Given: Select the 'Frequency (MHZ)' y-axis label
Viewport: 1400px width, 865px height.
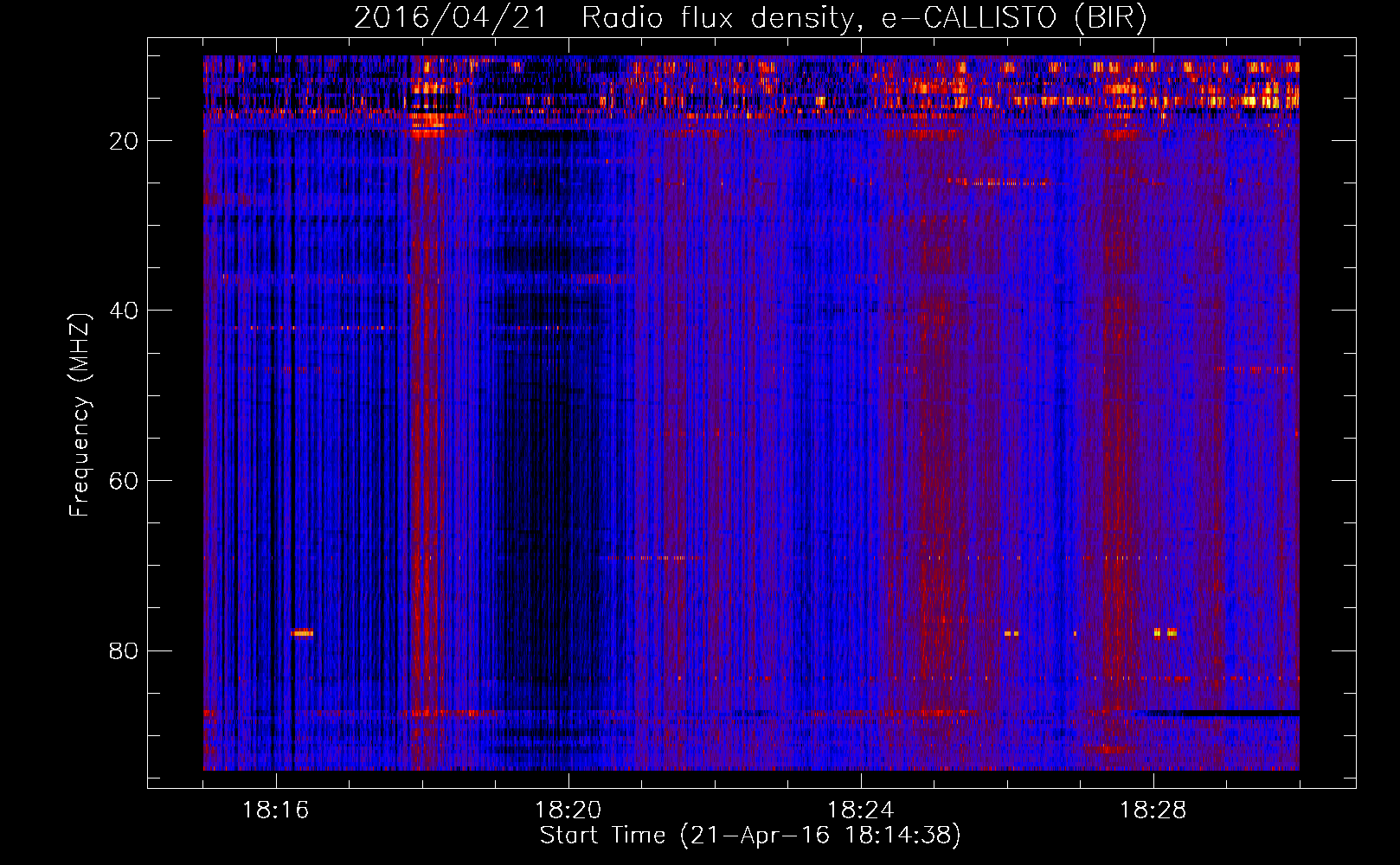Looking at the screenshot, I should (x=80, y=415).
